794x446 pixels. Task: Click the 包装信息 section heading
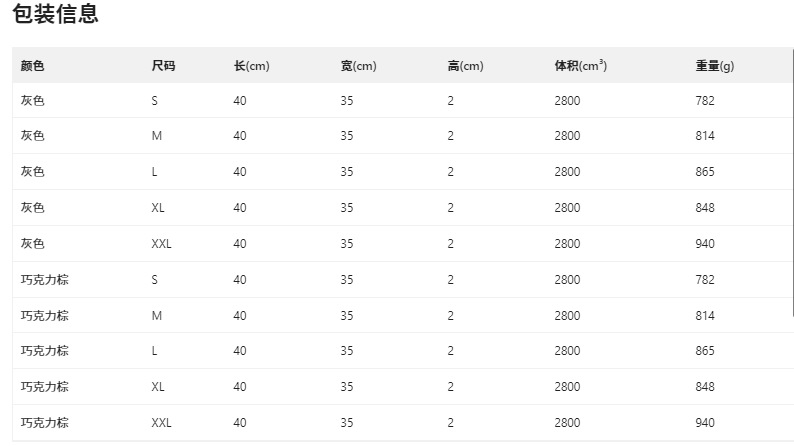(x=55, y=15)
